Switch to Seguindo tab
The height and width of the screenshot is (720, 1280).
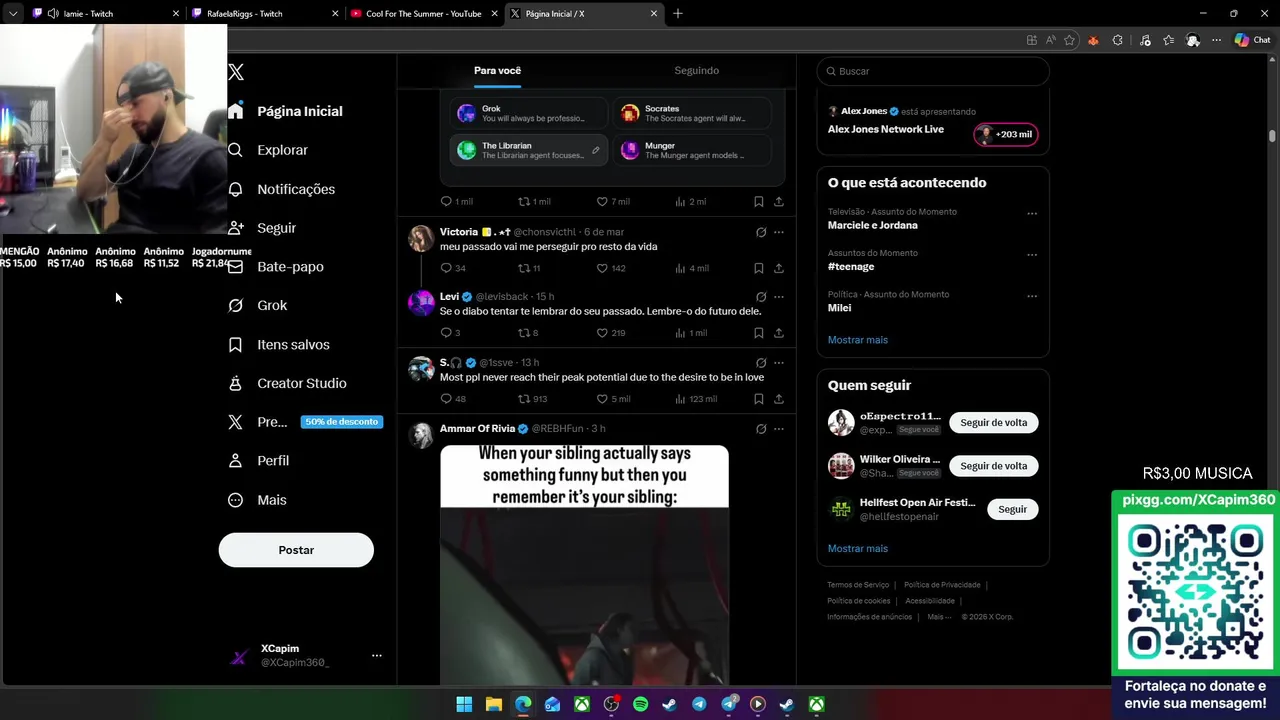click(696, 71)
